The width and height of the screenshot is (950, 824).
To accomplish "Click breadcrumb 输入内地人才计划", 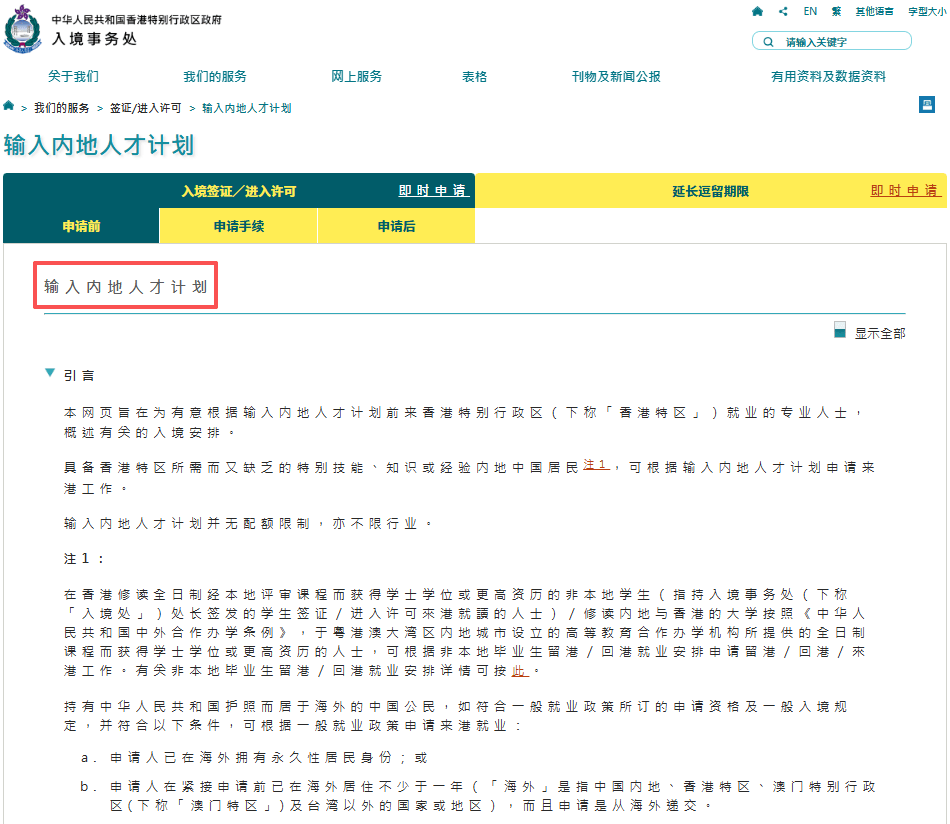I will click(247, 108).
